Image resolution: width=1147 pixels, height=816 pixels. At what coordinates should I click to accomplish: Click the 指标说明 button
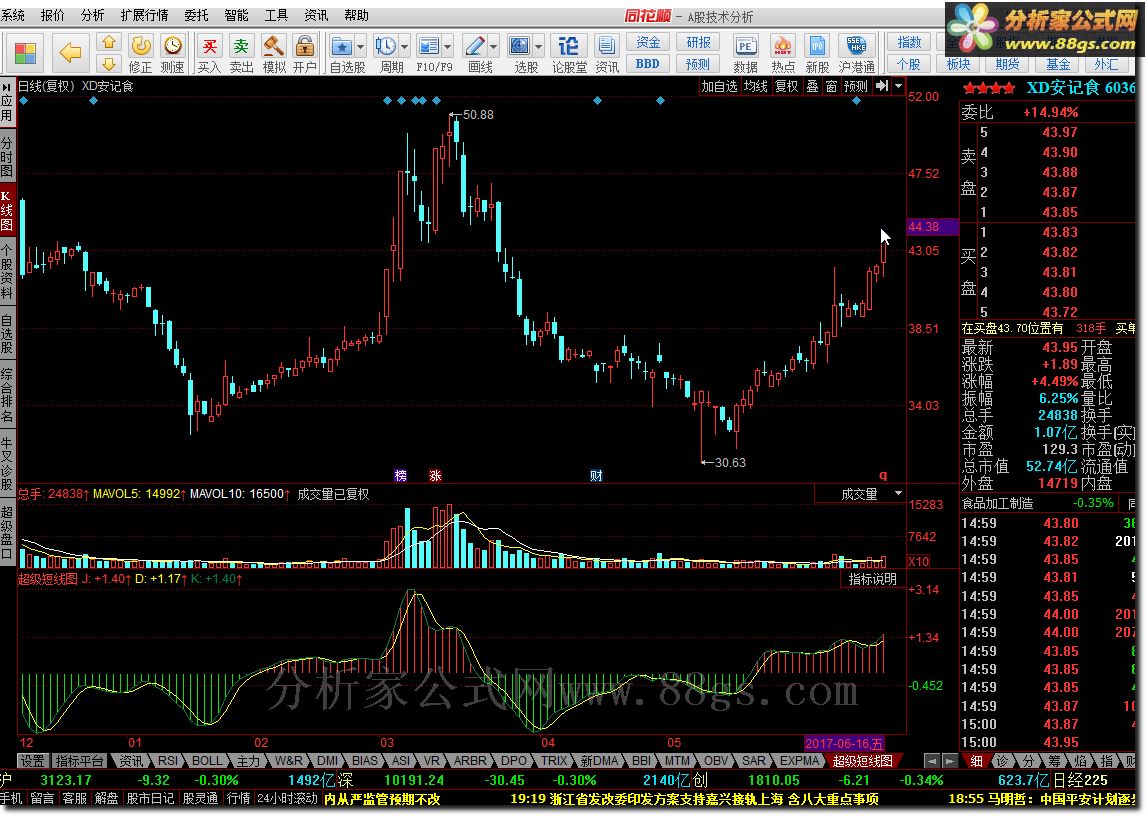872,579
